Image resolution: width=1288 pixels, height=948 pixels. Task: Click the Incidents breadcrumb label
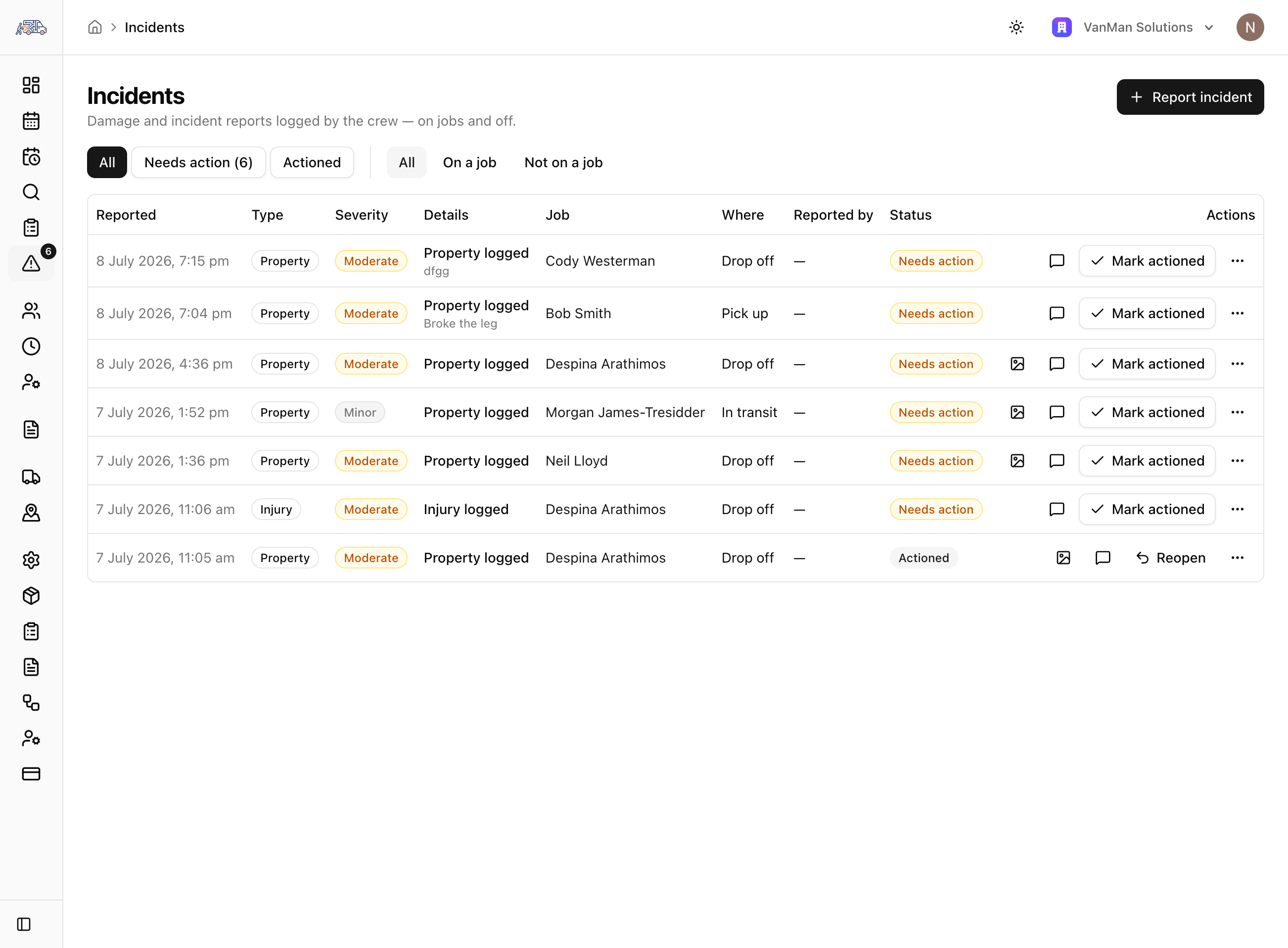click(154, 27)
